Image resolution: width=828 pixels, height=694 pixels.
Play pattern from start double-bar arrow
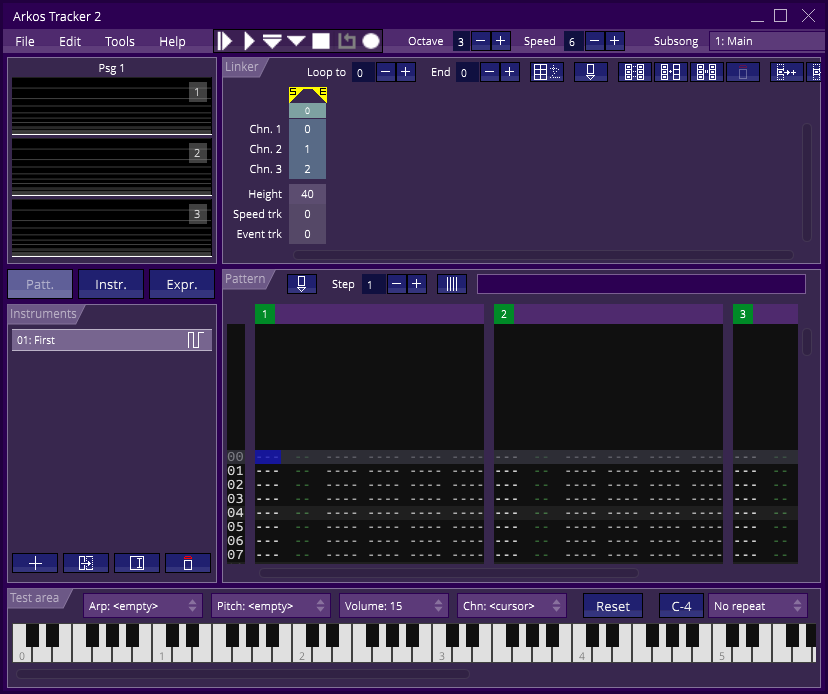(x=272, y=41)
